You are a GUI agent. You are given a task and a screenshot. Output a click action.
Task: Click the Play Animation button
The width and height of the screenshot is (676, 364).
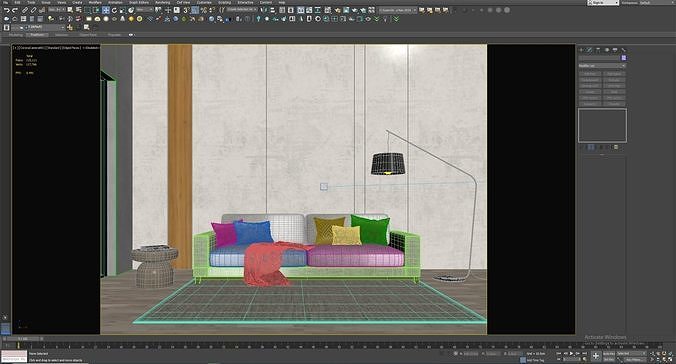571,354
